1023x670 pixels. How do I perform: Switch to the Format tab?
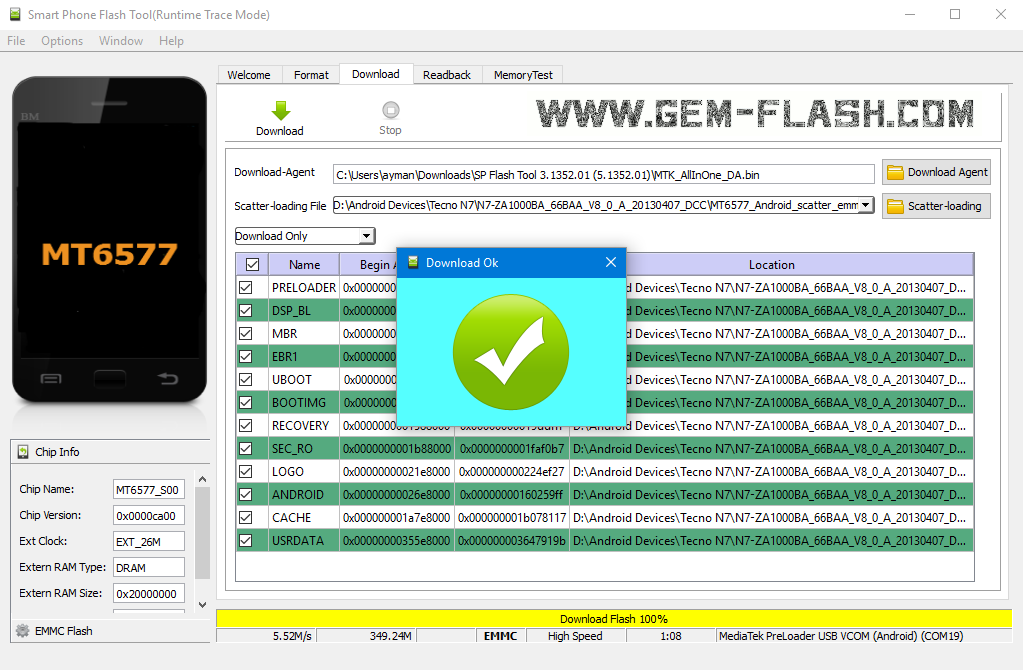(311, 75)
